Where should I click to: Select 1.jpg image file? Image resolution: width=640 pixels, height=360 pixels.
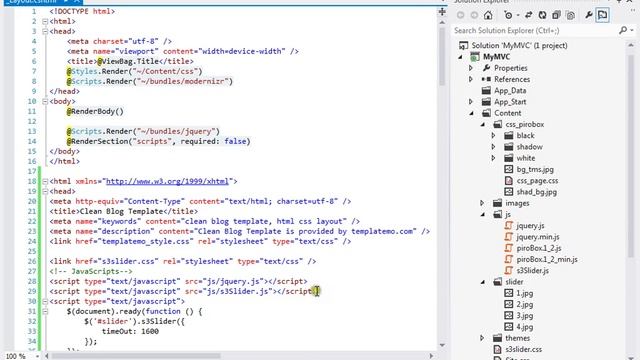pos(524,293)
